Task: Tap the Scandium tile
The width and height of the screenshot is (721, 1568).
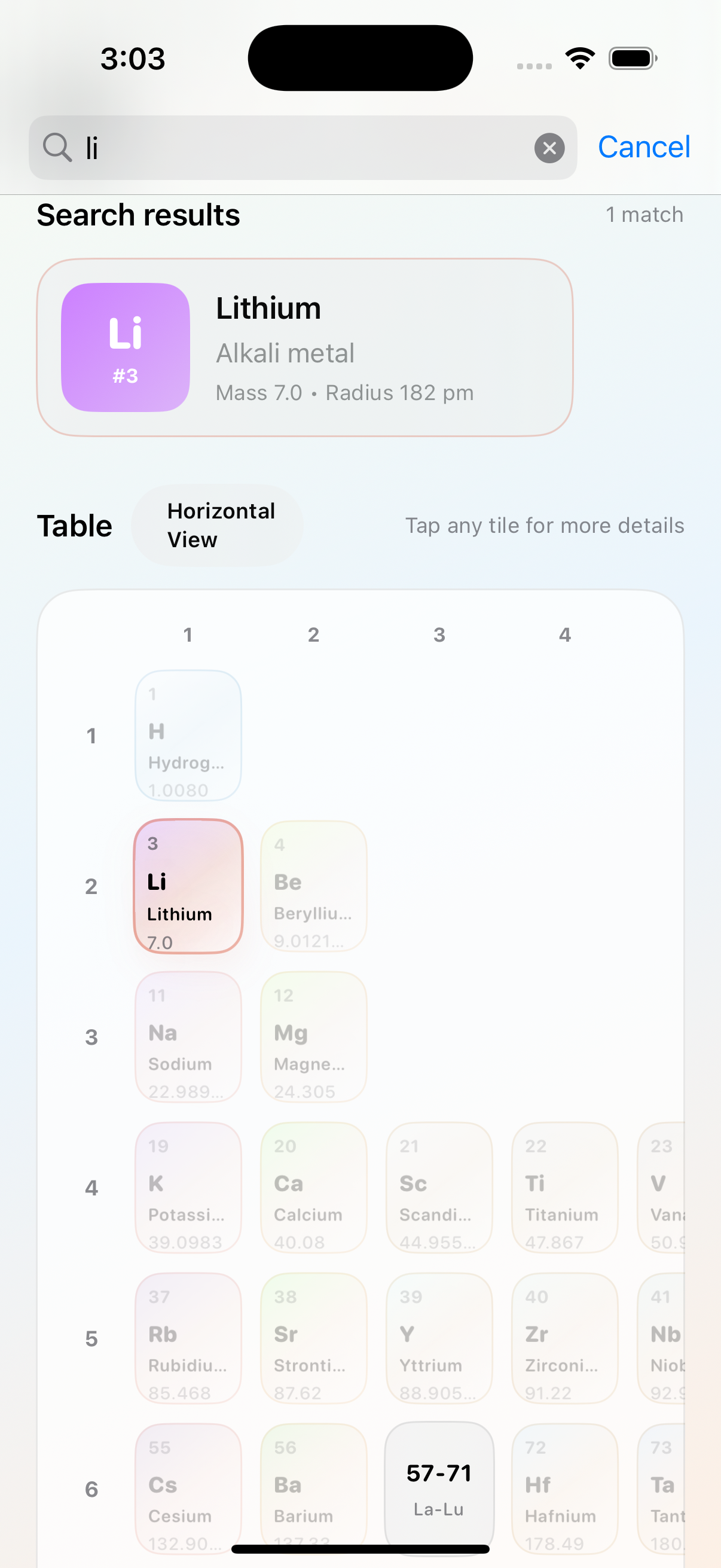Action: (439, 1188)
